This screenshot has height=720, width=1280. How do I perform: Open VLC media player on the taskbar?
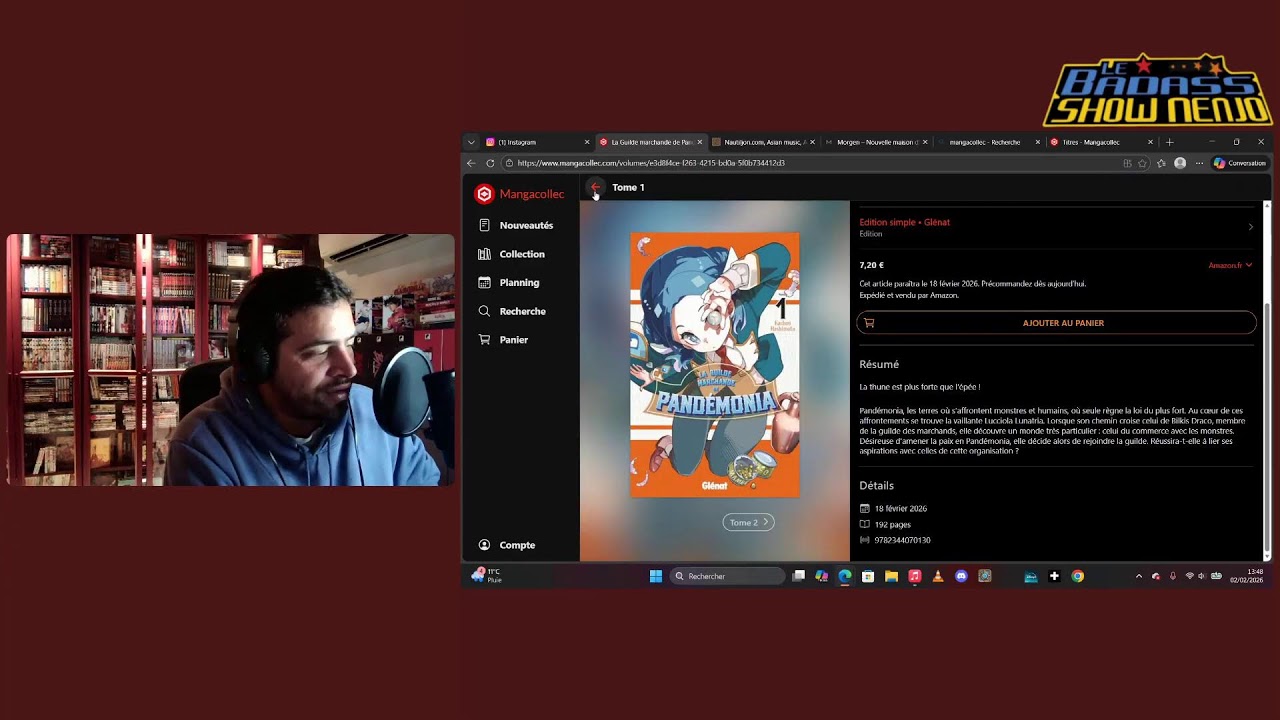[x=938, y=576]
